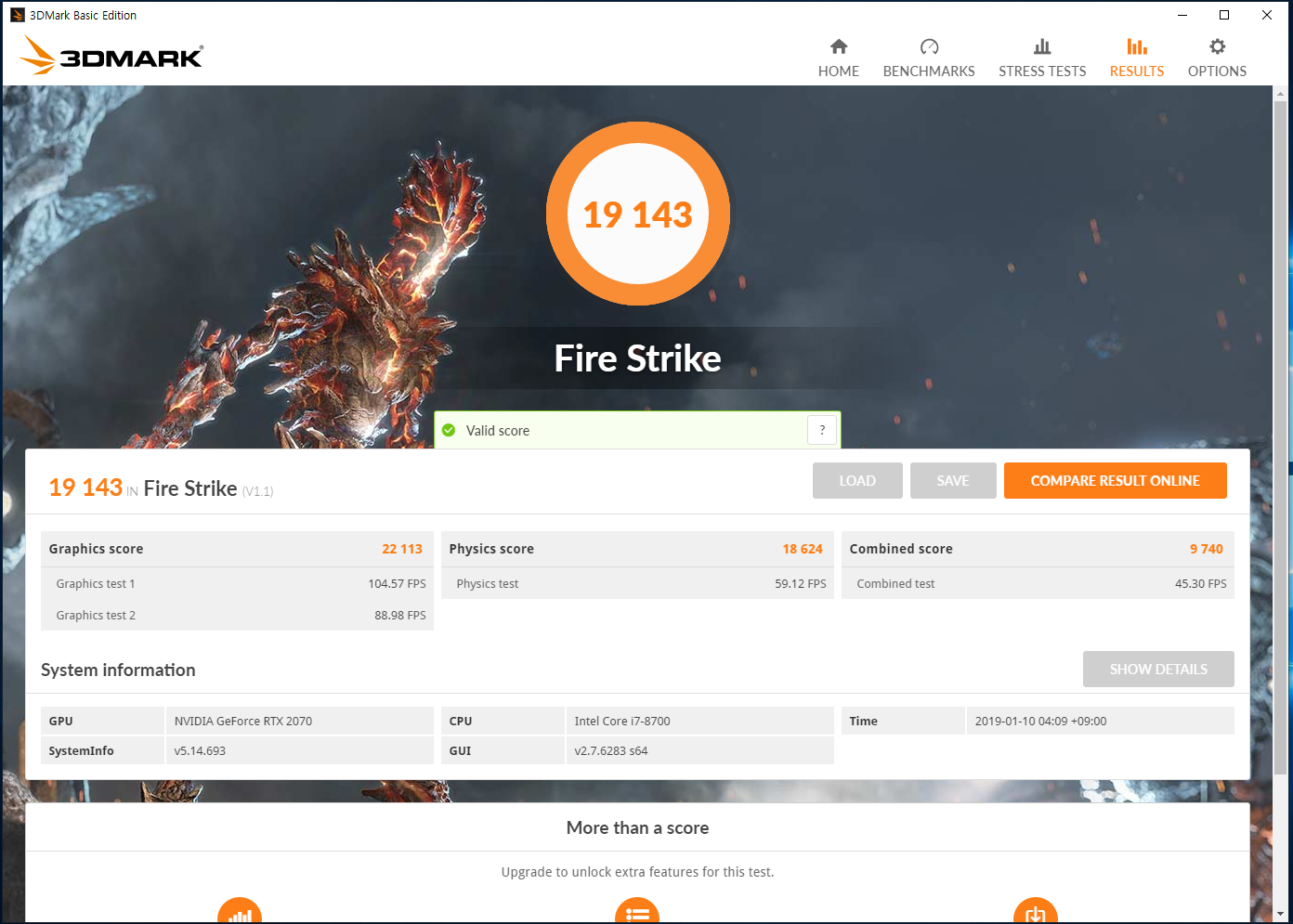Open Stress Tests via bar chart icon
This screenshot has height=924, width=1293.
(1042, 46)
